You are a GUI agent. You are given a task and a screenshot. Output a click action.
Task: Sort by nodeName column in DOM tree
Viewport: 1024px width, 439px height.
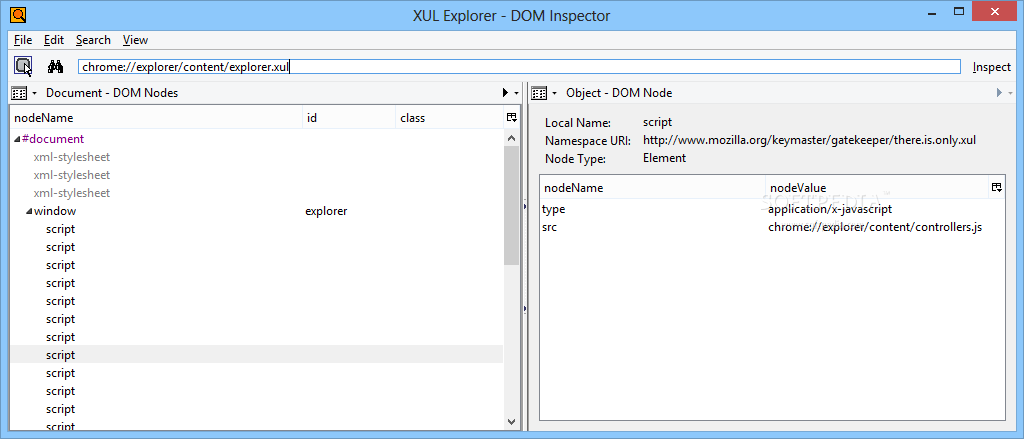coord(156,118)
